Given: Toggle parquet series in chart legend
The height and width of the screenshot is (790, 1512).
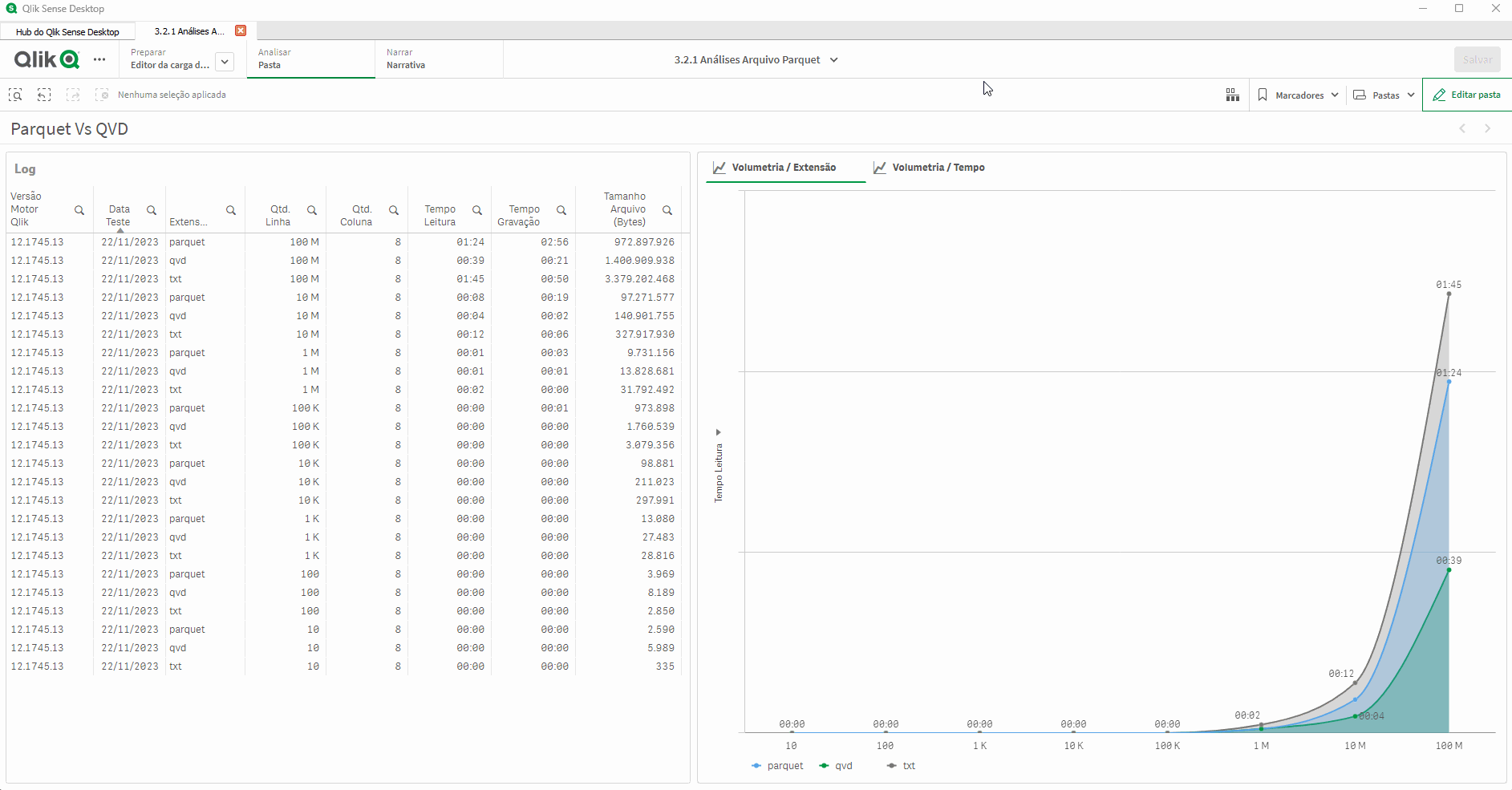Looking at the screenshot, I should pos(777,766).
